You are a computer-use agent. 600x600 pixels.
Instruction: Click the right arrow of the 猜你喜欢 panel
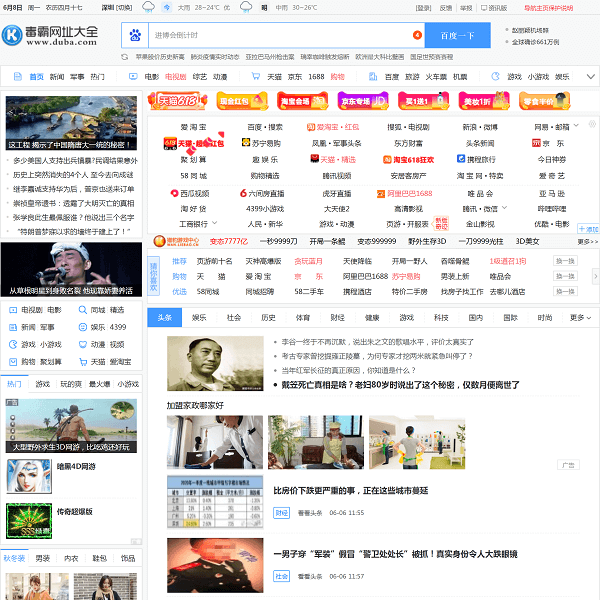click(595, 276)
